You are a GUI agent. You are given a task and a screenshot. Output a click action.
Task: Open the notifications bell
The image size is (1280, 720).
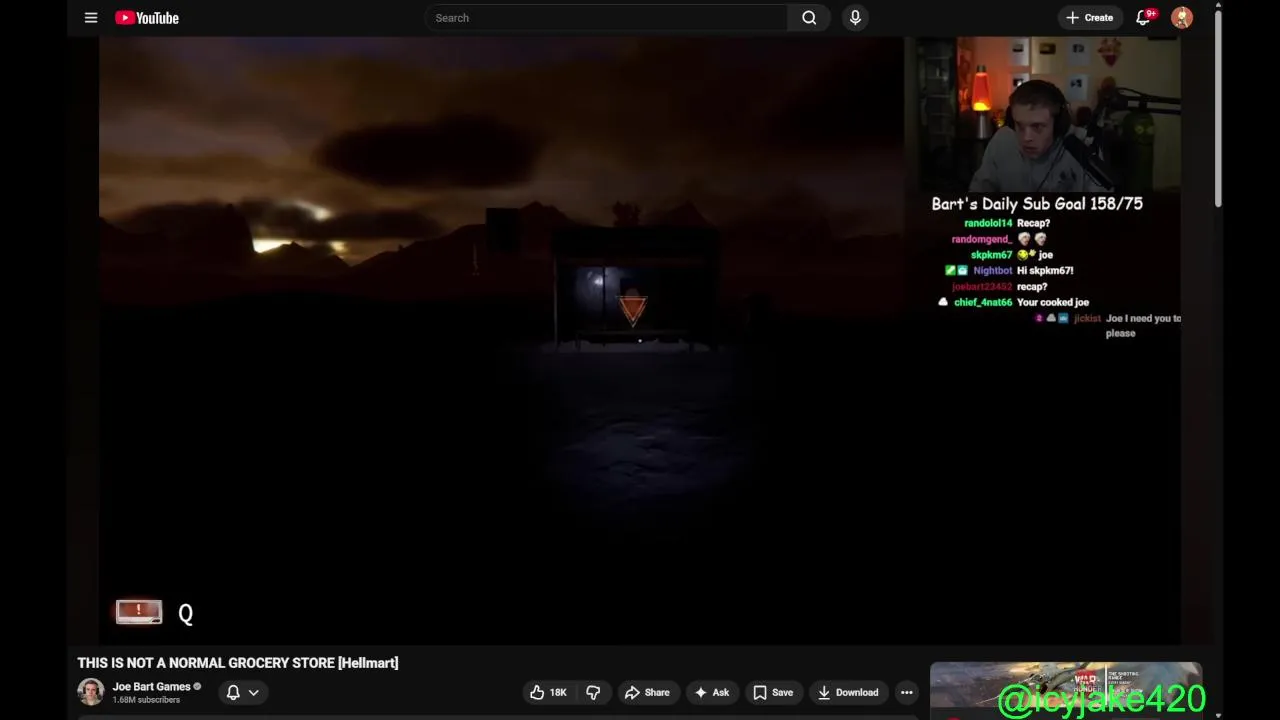(1143, 18)
